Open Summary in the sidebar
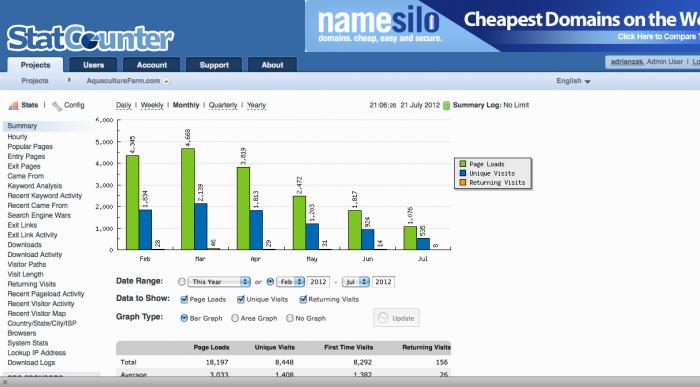This screenshot has width=700, height=387. (x=22, y=126)
